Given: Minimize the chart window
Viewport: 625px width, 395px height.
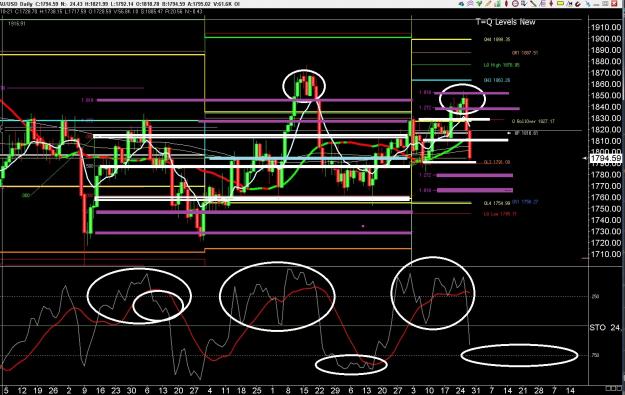Looking at the screenshot, I should click(x=596, y=4).
